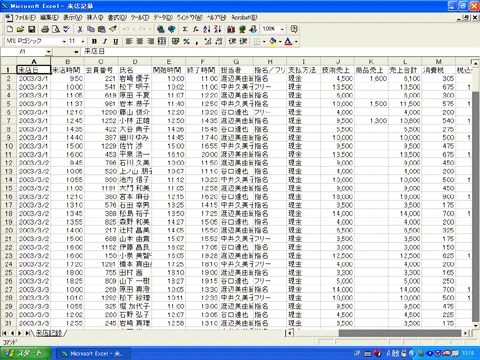Decrease indent icon
The height and width of the screenshot is (360, 480).
232,41
